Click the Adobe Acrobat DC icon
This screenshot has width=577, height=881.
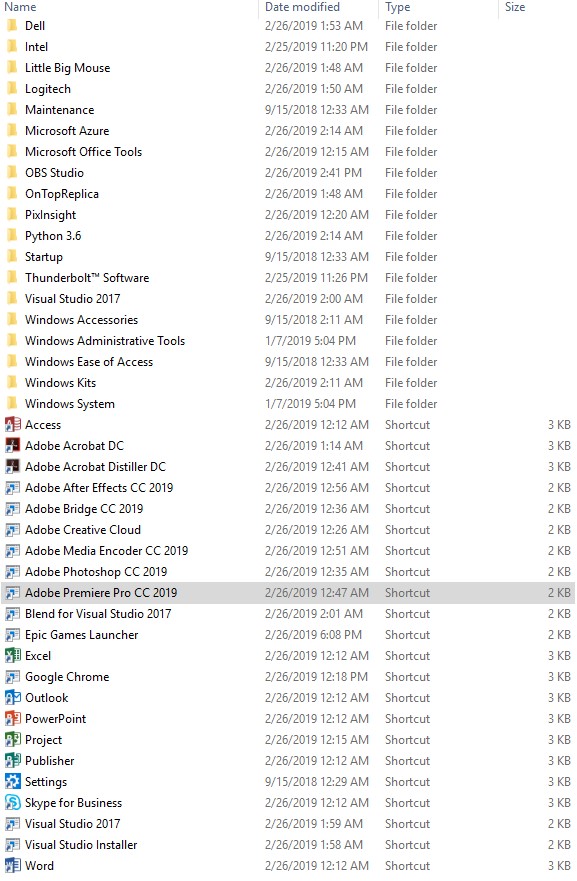12,446
